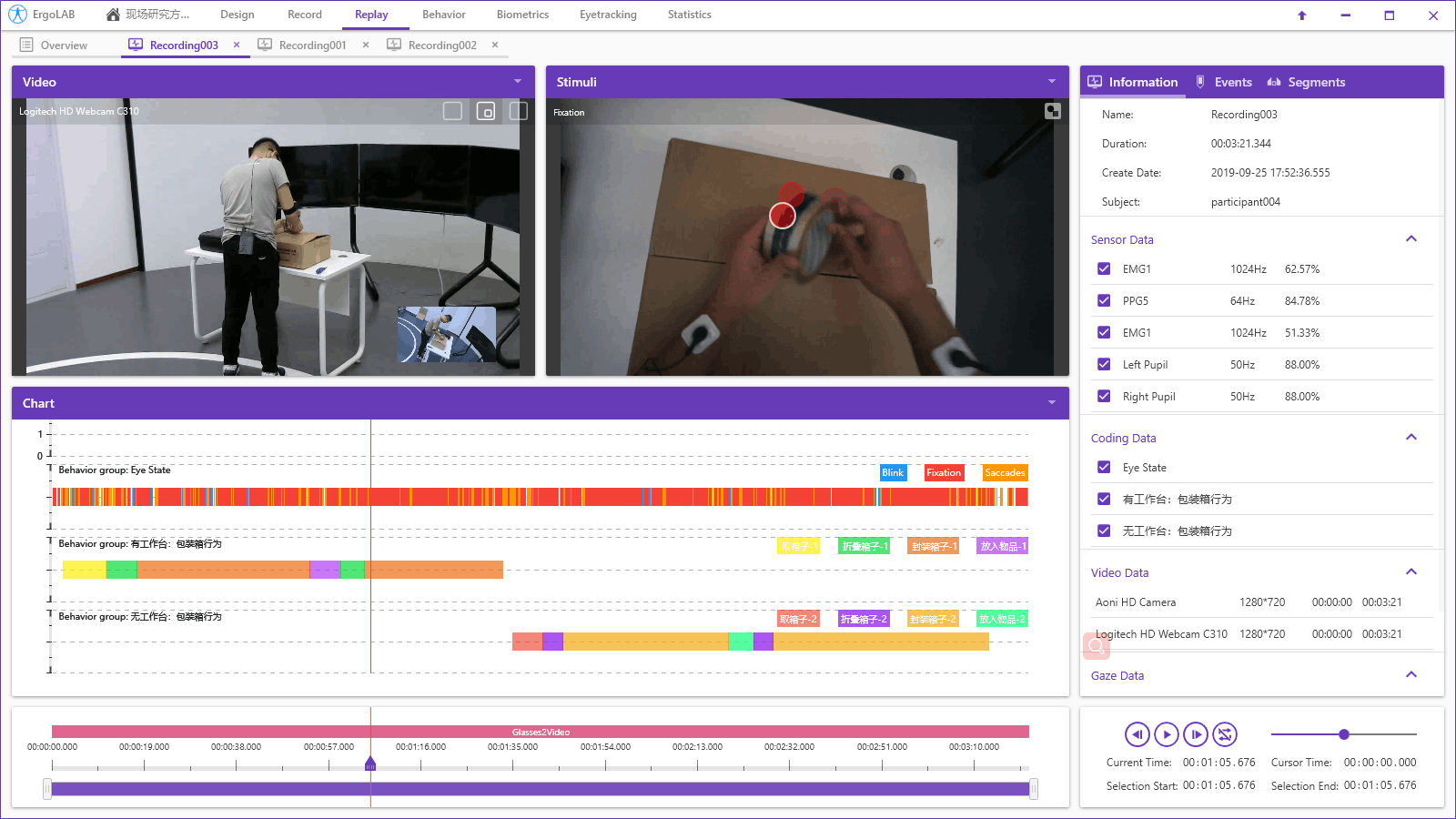Image resolution: width=1456 pixels, height=819 pixels.
Task: Uncheck the Left Pupil checkbox
Action: [x=1104, y=364]
